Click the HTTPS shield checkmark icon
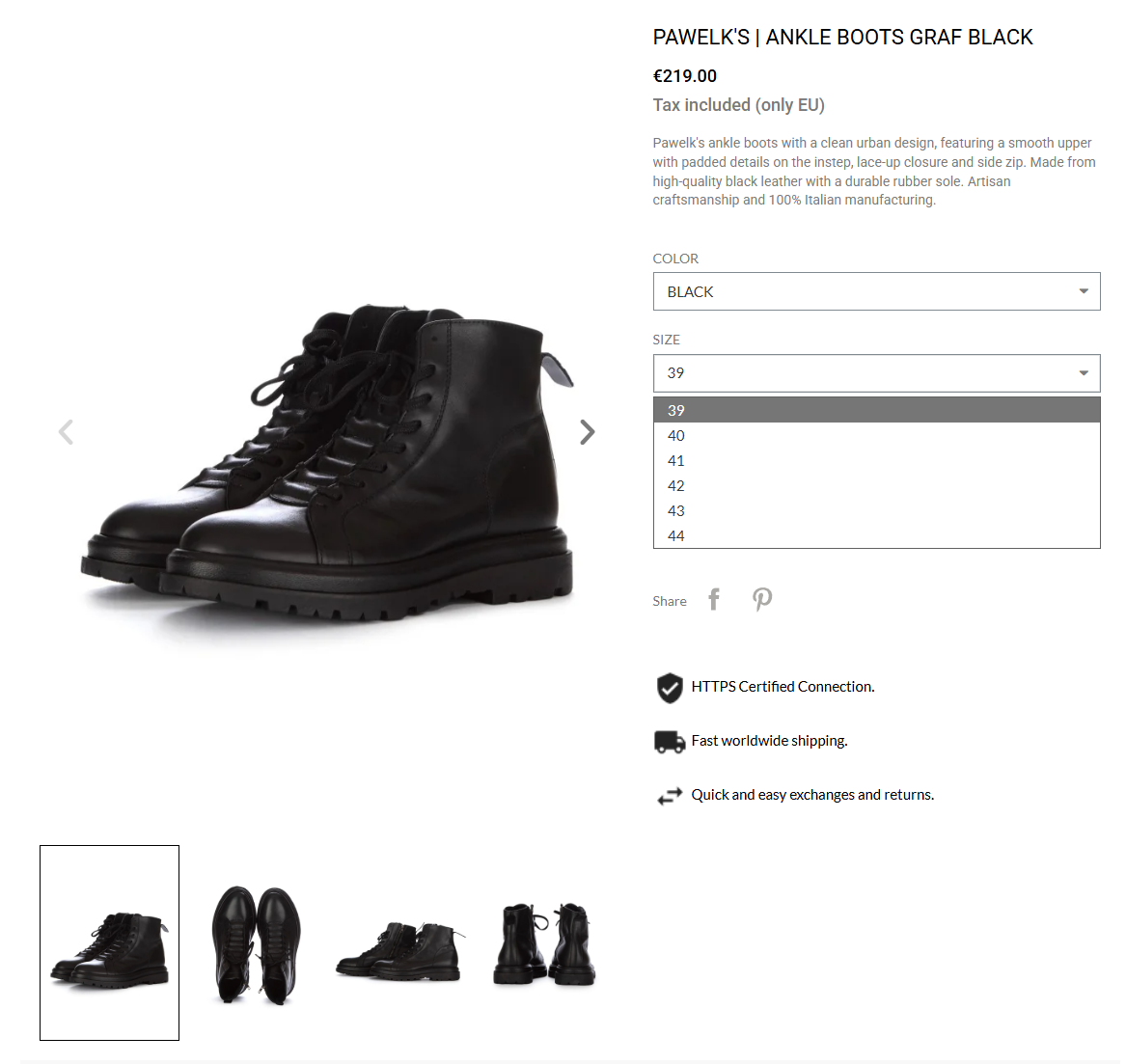 [670, 688]
